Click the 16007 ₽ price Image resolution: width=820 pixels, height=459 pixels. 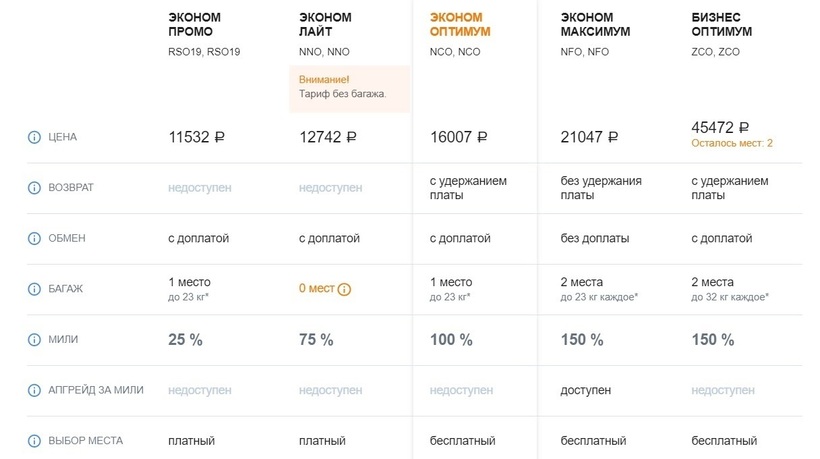coord(458,137)
